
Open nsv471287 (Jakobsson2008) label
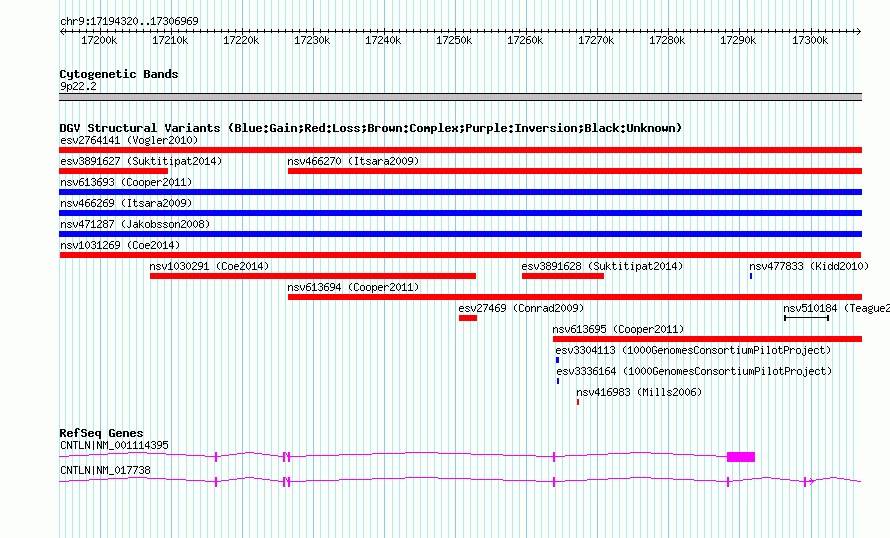135,224
